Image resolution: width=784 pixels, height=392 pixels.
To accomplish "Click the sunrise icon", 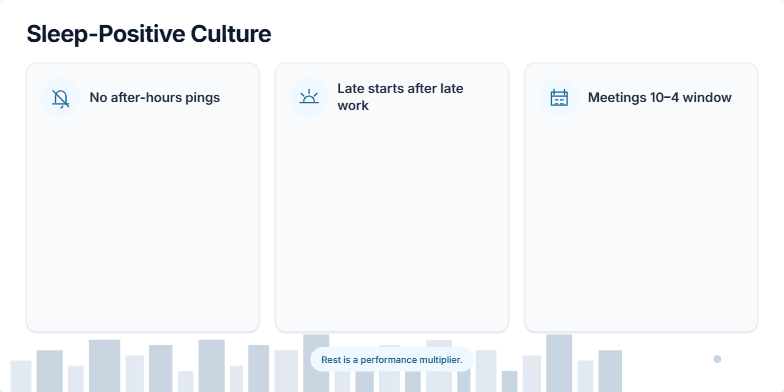I will pyautogui.click(x=309, y=96).
